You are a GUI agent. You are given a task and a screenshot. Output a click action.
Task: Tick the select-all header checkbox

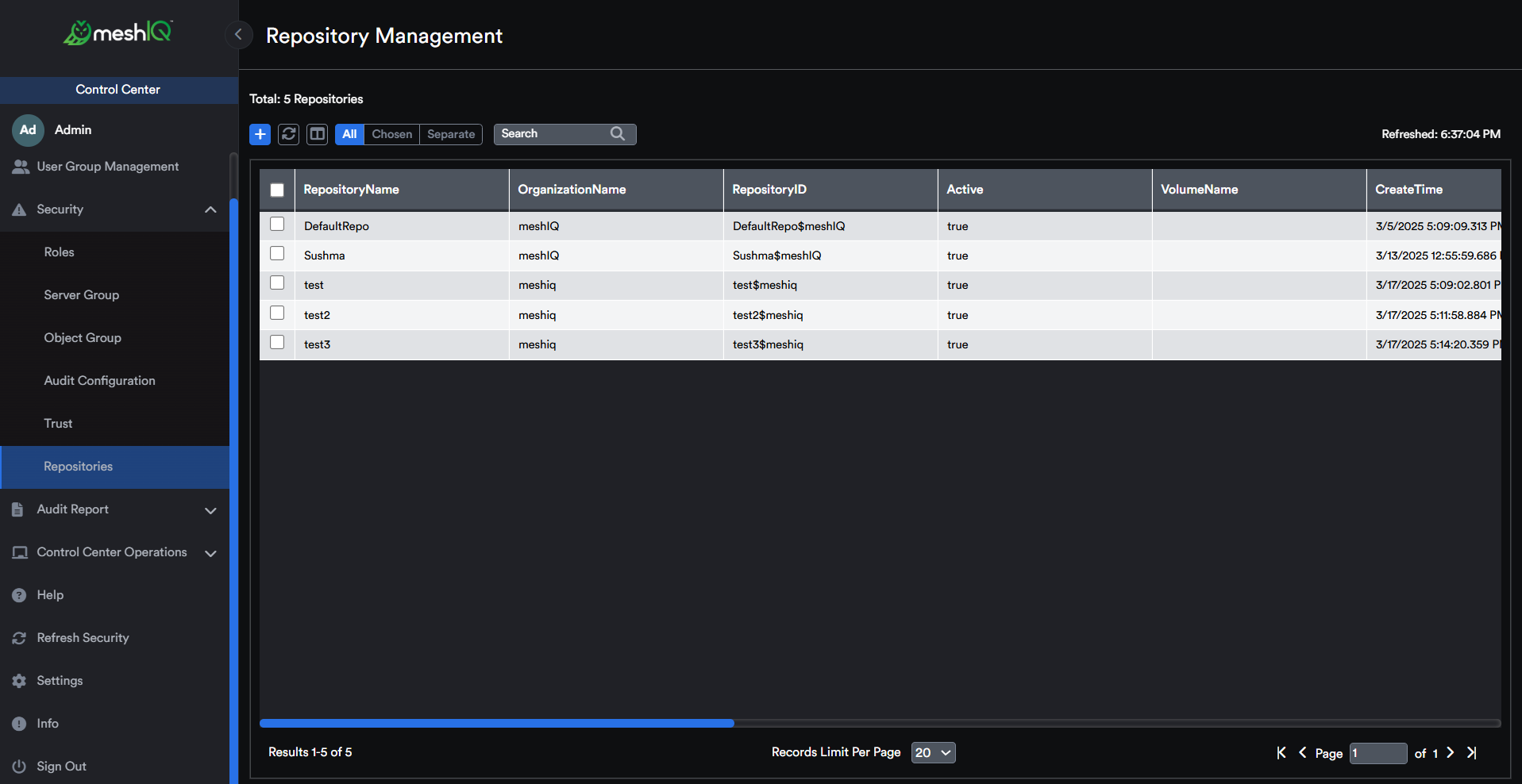point(277,190)
